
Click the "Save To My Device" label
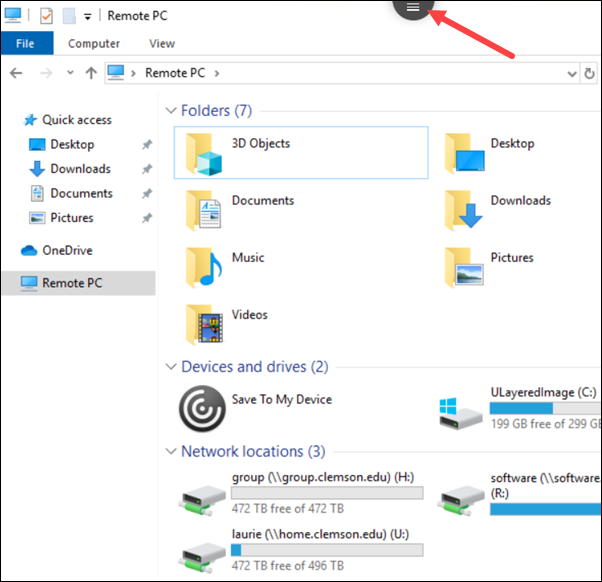(x=282, y=400)
